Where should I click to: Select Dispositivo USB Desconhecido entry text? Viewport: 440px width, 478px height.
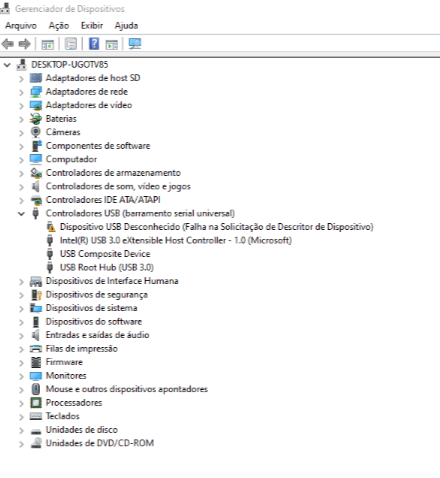(216, 227)
